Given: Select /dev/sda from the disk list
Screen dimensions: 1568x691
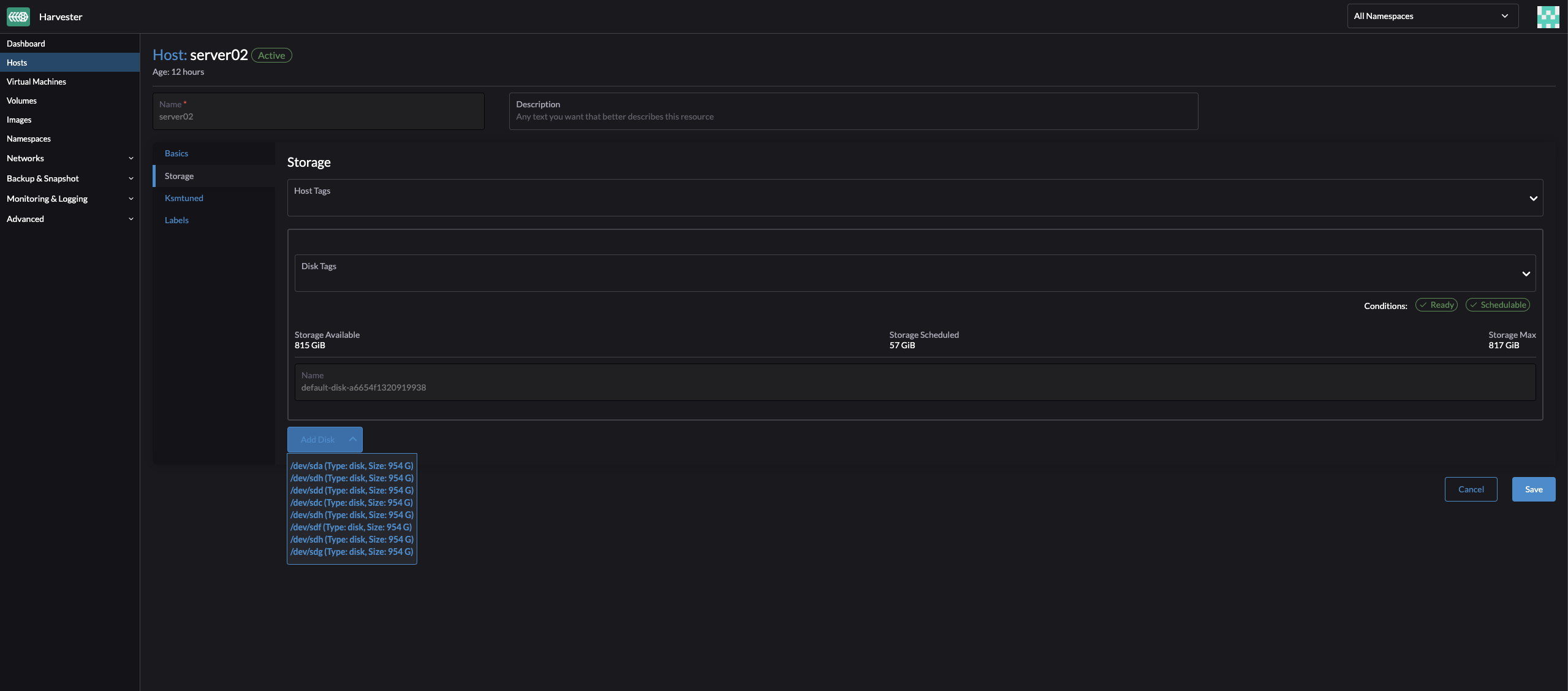Looking at the screenshot, I should 352,465.
